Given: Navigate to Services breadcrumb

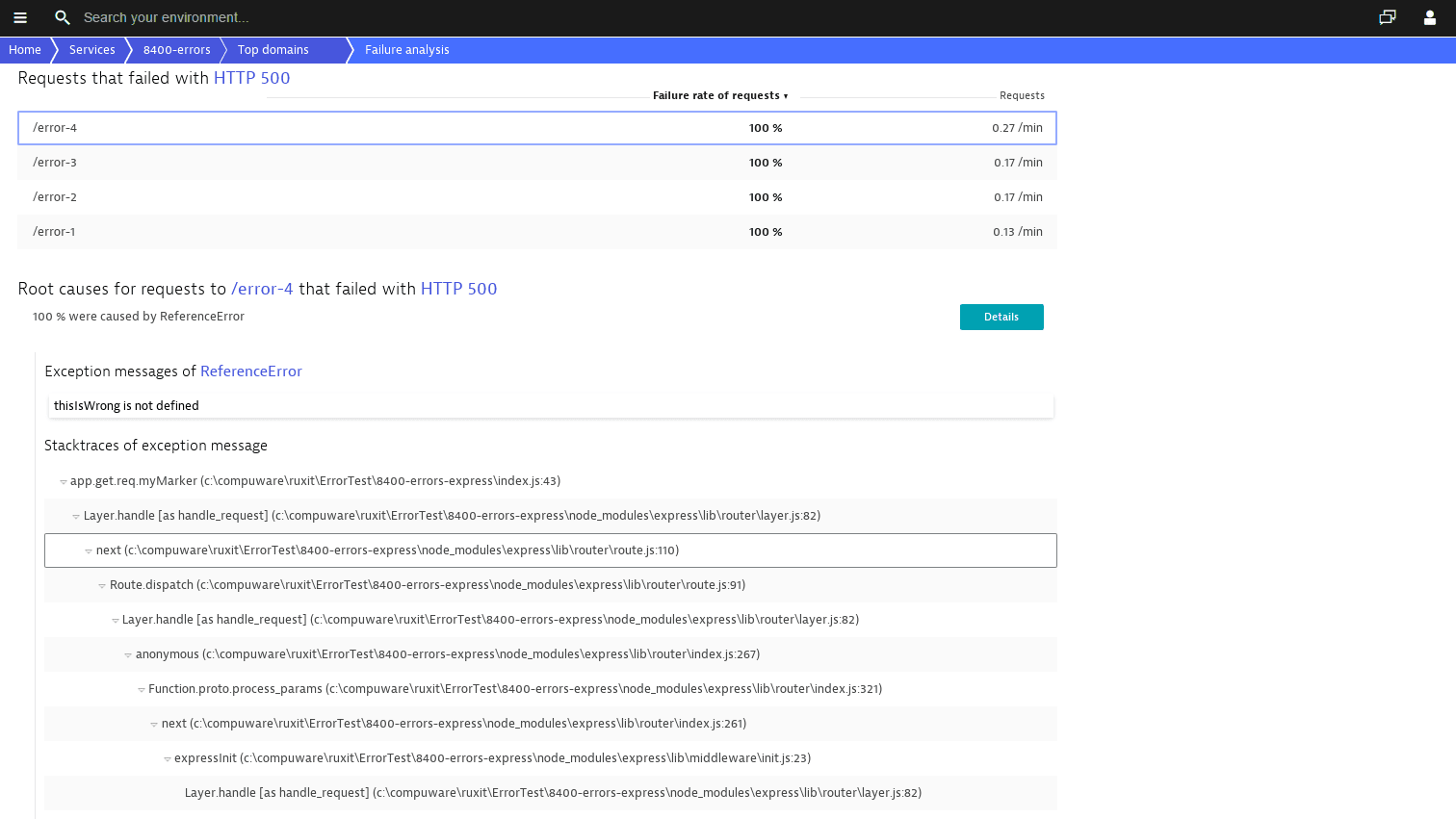Looking at the screenshot, I should click(92, 50).
